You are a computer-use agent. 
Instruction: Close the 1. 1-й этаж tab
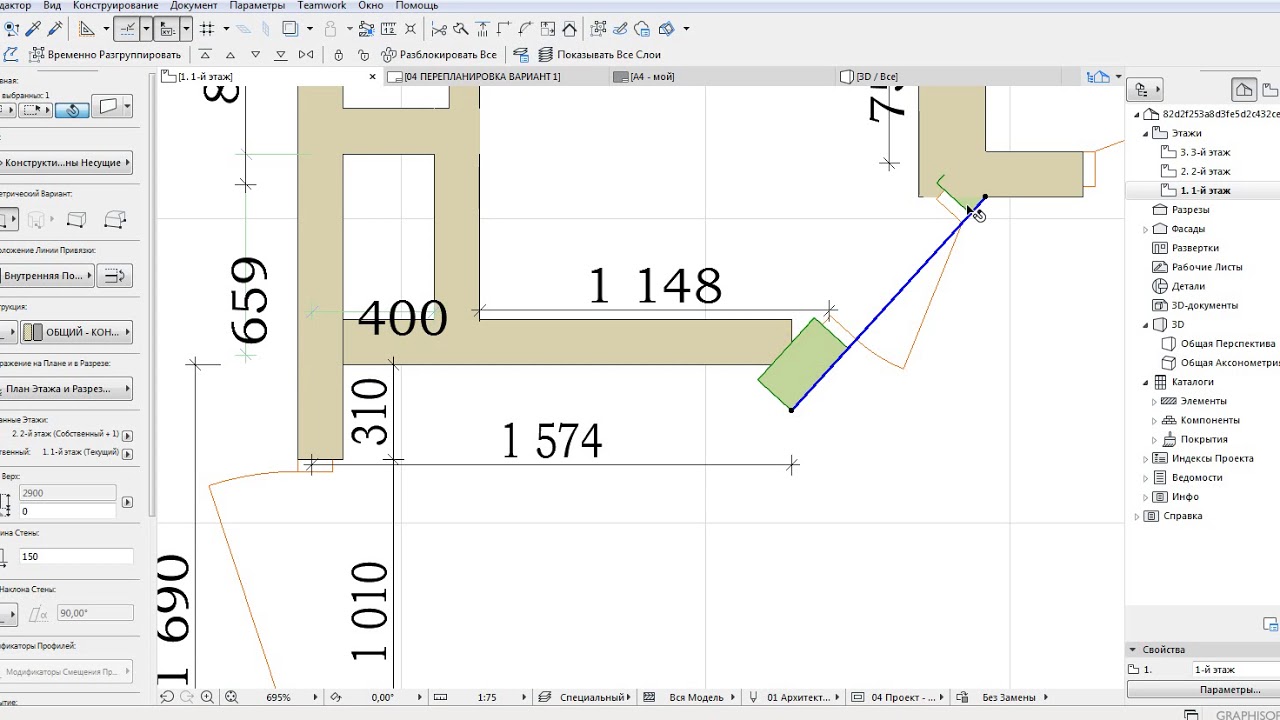373,77
